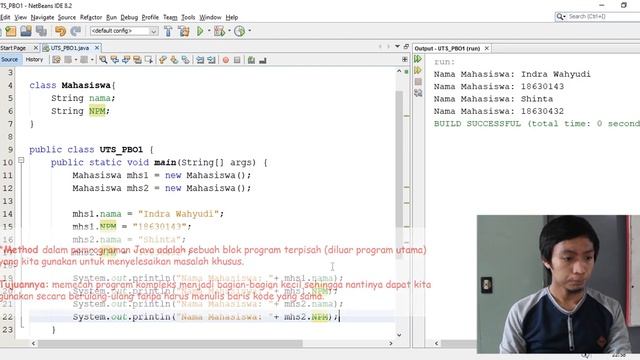Open the Window menu
This screenshot has width=640, height=360.
pyautogui.click(x=210, y=18)
